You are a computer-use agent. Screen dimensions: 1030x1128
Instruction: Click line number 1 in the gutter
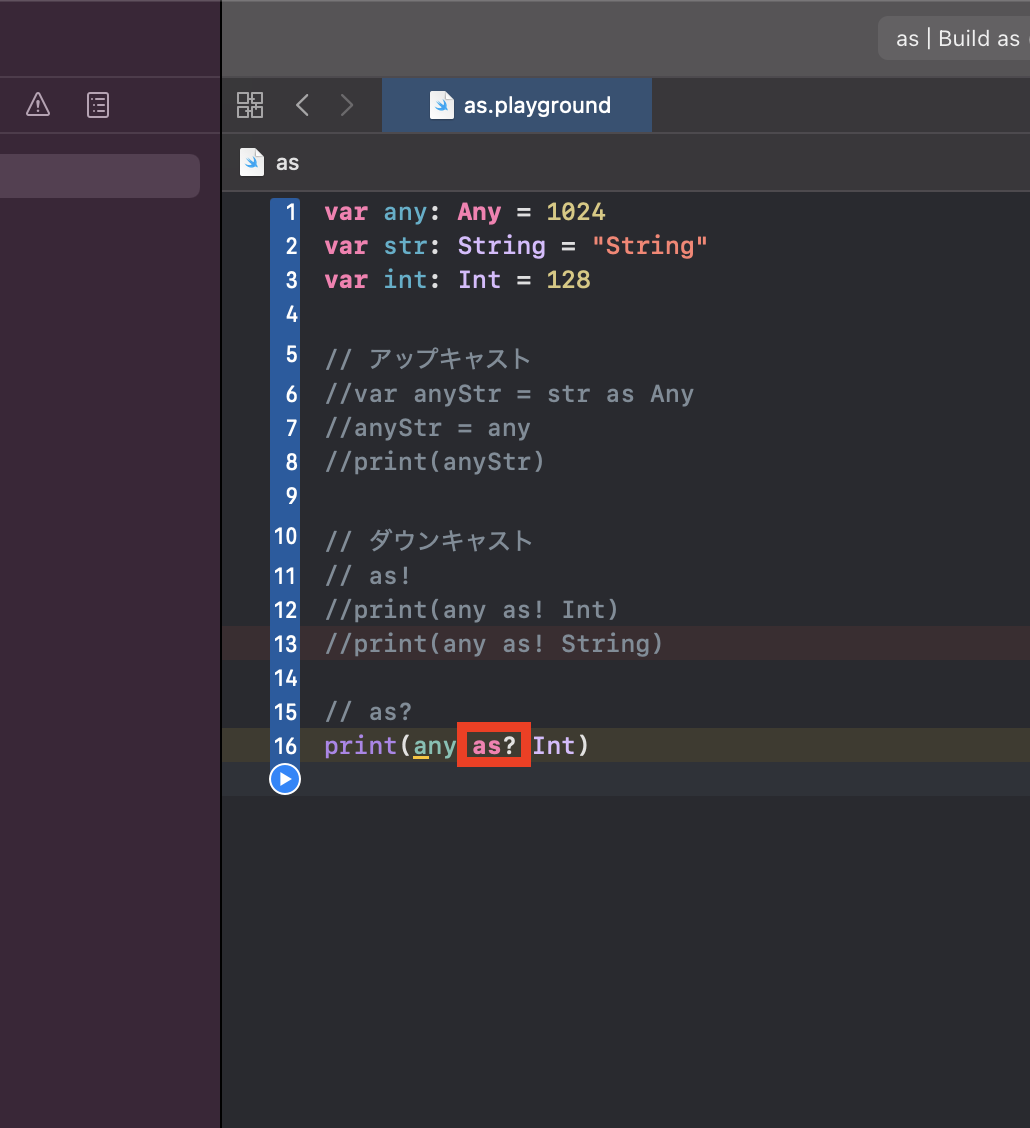click(x=291, y=212)
